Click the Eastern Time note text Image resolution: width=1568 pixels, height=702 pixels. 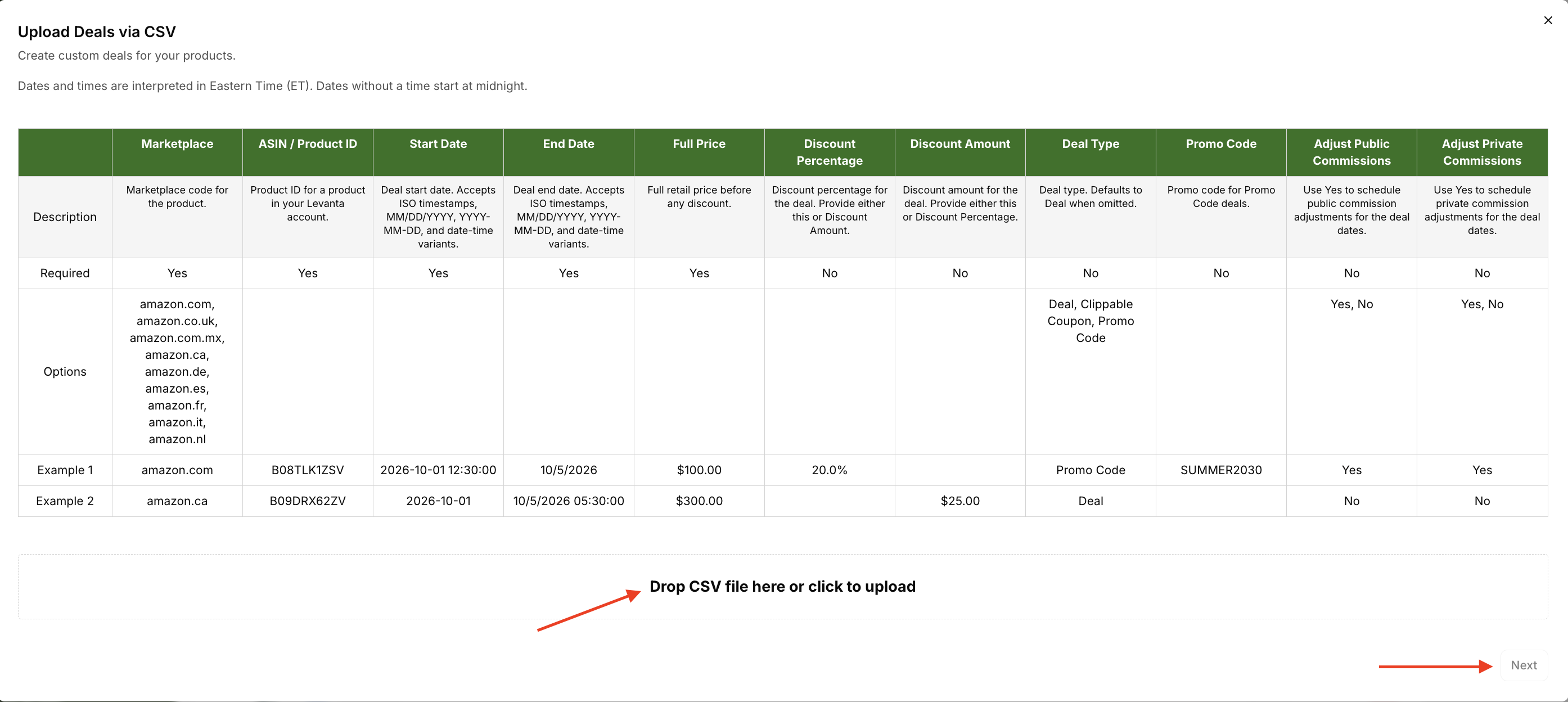point(273,86)
